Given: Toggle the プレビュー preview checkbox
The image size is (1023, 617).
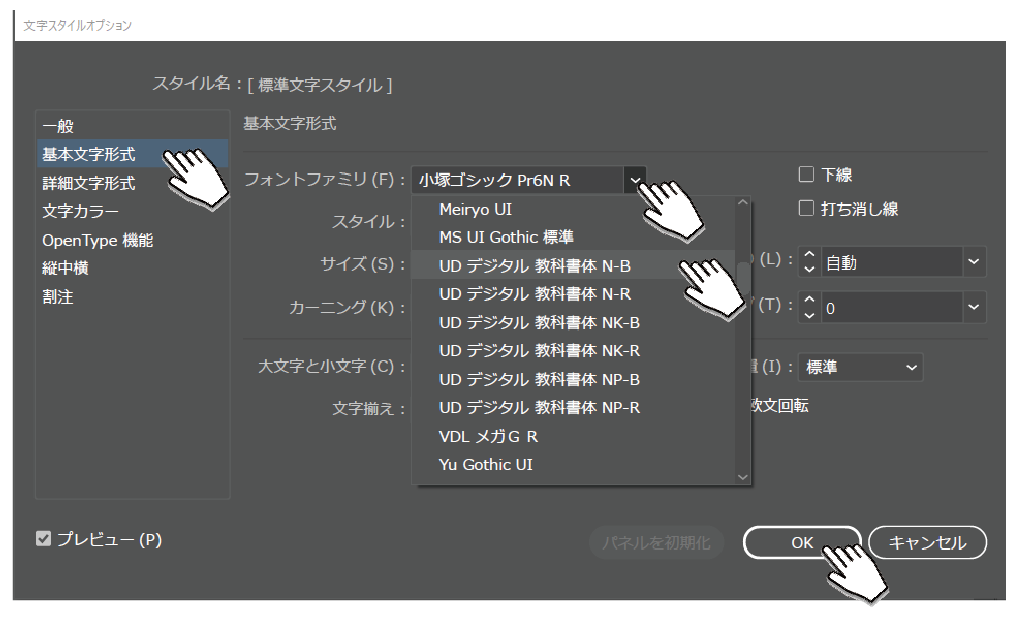Looking at the screenshot, I should point(43,539).
